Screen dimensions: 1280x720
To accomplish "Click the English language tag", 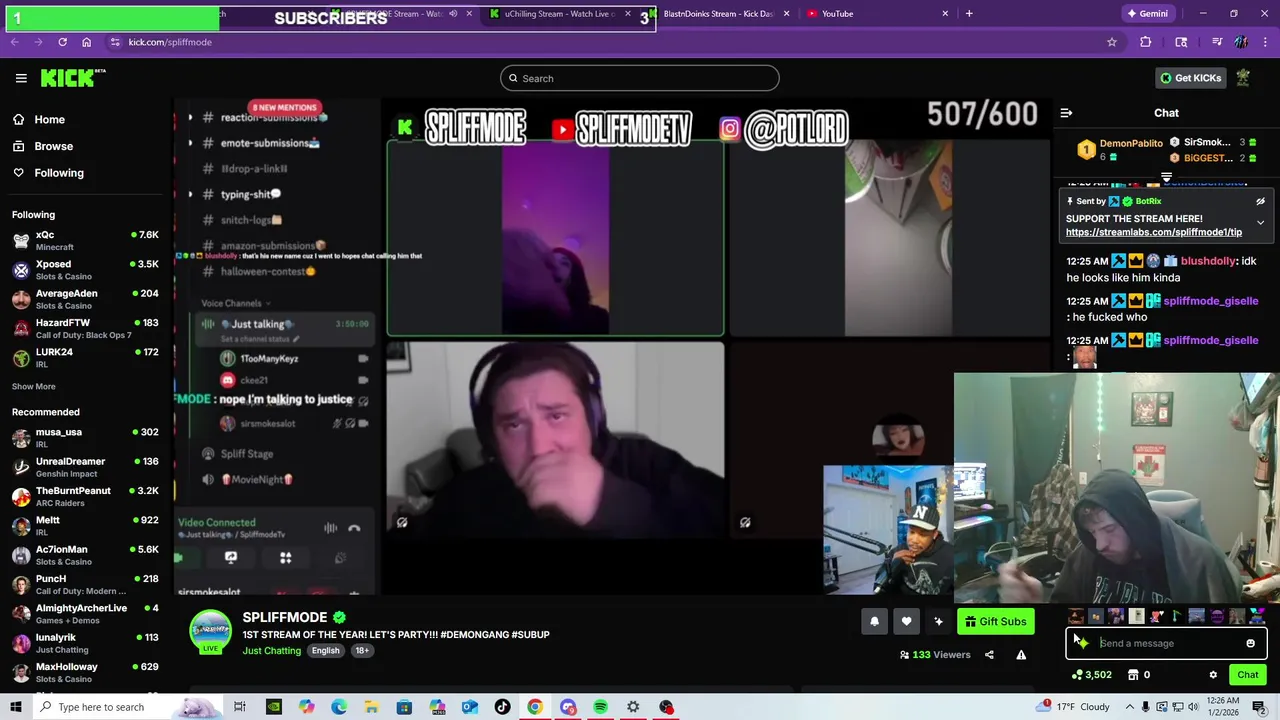I will (x=325, y=651).
